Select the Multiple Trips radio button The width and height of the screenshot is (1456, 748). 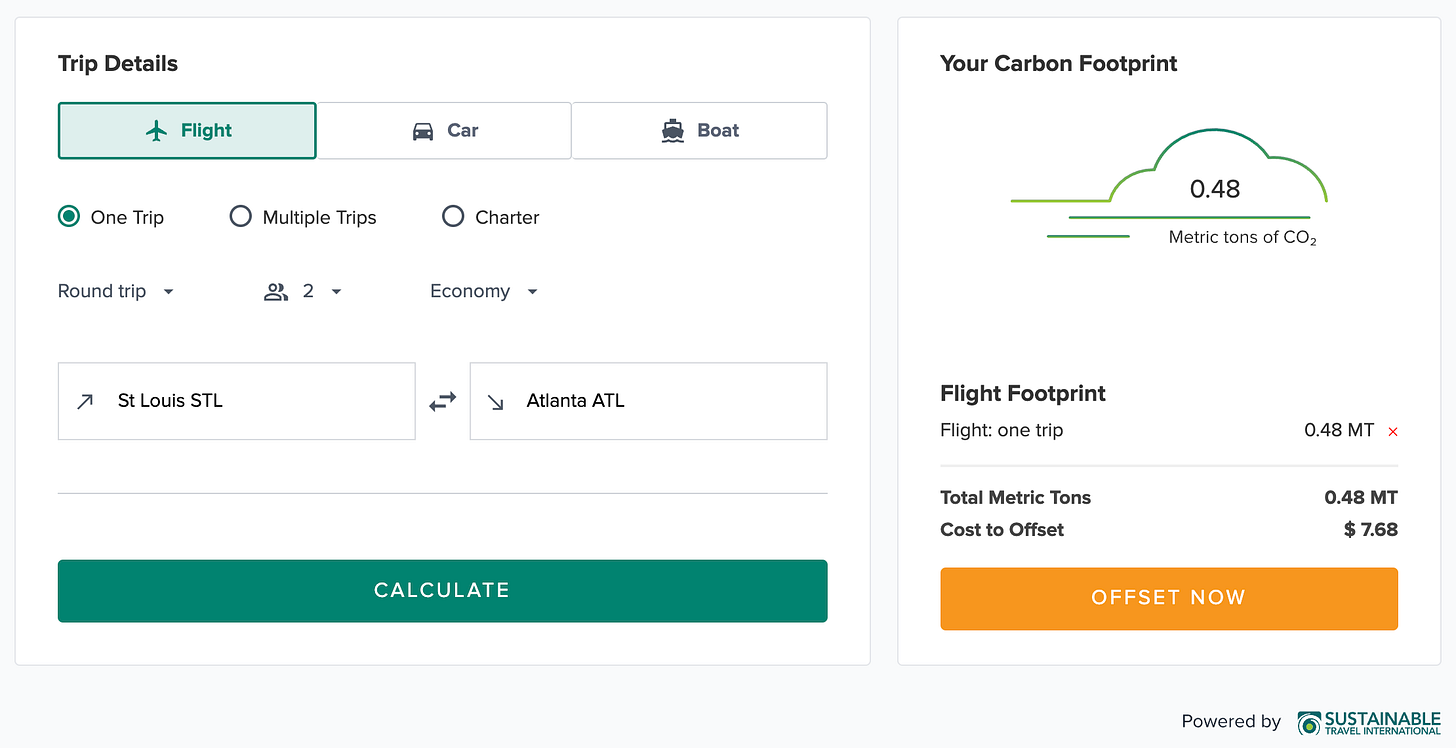[241, 216]
